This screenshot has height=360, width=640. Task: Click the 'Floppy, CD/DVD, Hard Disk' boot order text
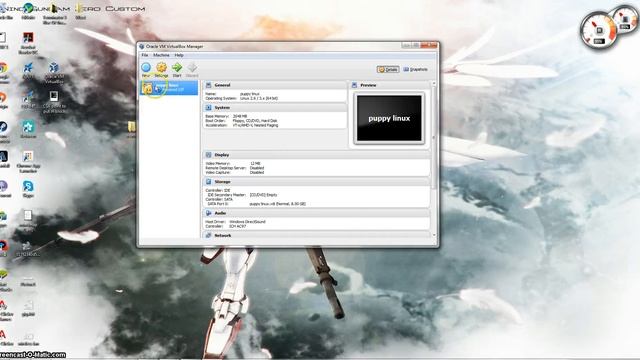tap(255, 121)
